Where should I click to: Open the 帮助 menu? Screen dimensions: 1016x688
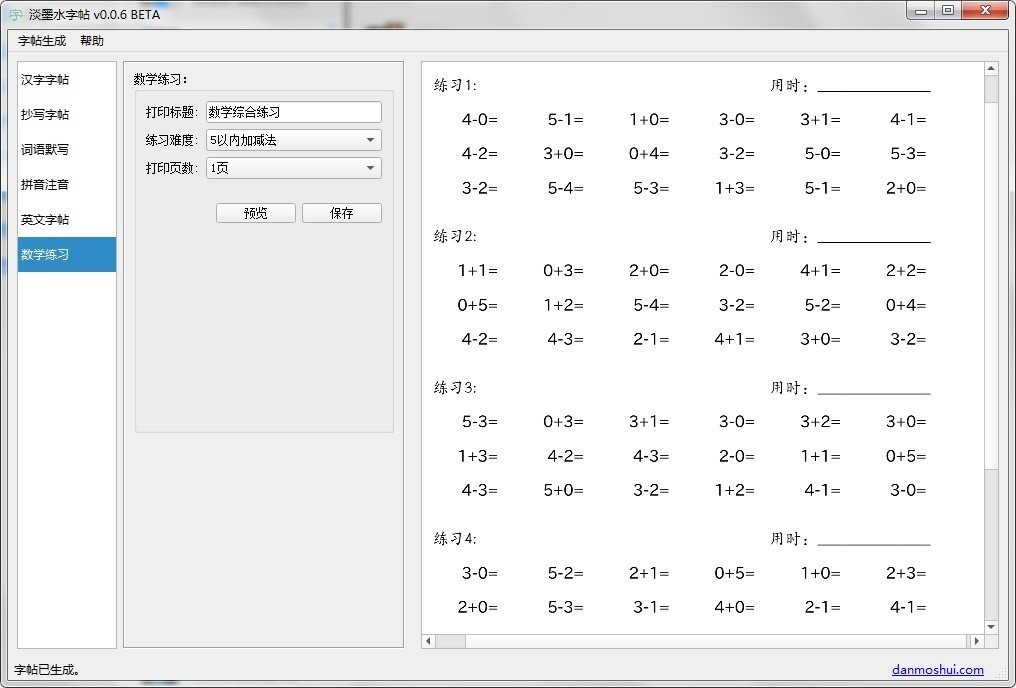point(91,41)
